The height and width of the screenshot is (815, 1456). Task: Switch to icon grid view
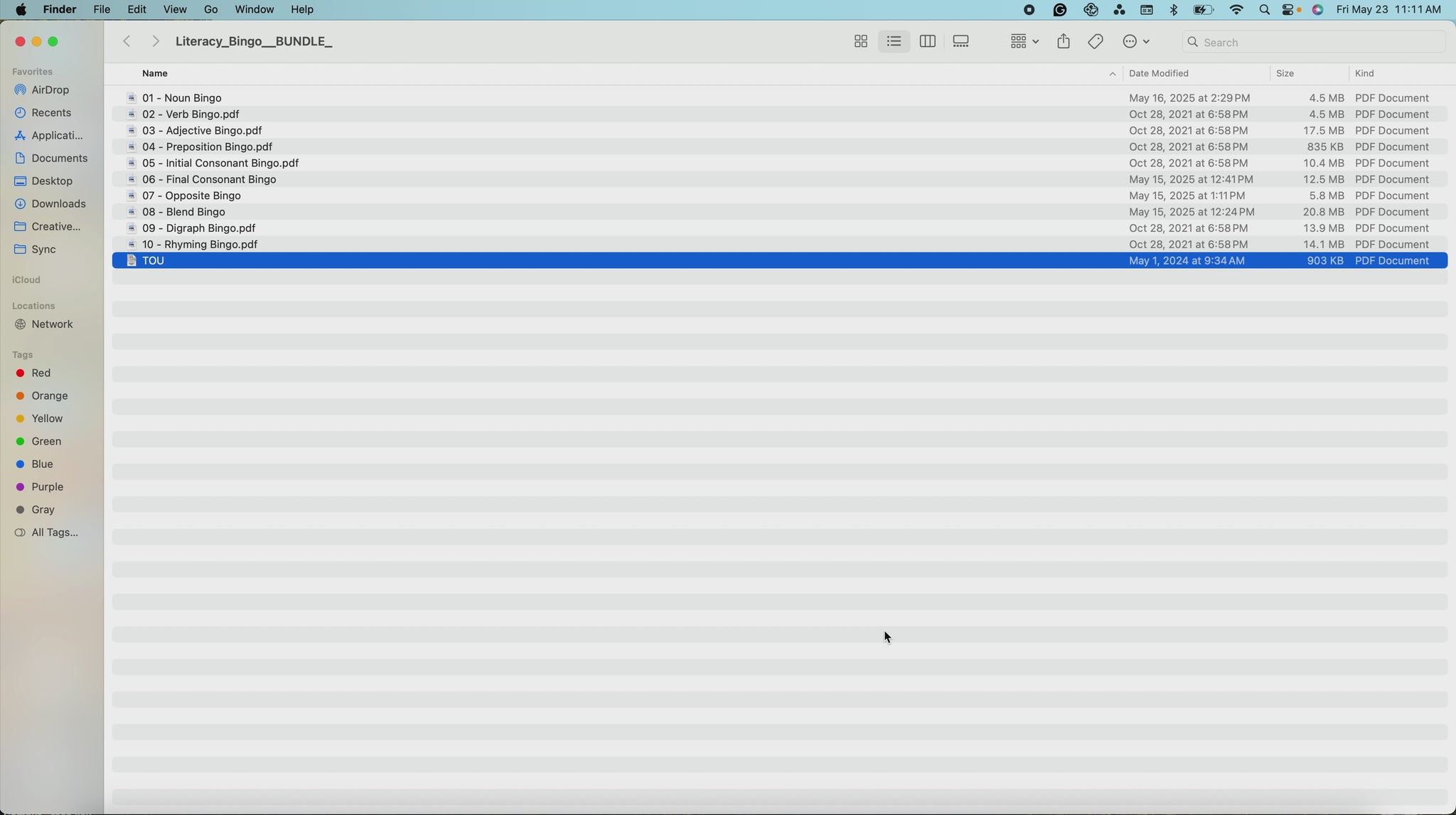coord(860,42)
